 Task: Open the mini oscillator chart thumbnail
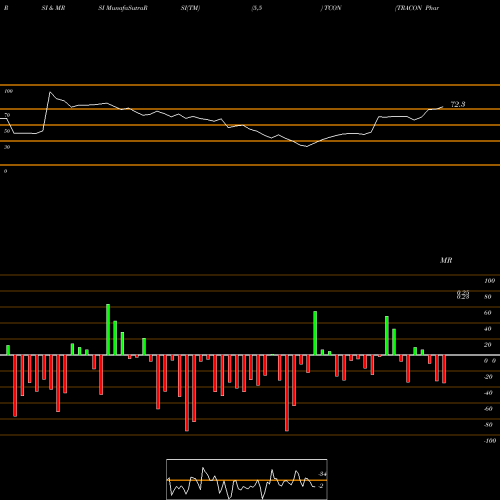247,479
